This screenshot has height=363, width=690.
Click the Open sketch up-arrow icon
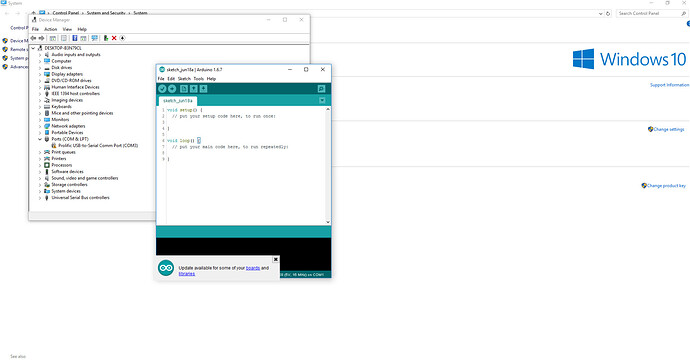click(194, 89)
